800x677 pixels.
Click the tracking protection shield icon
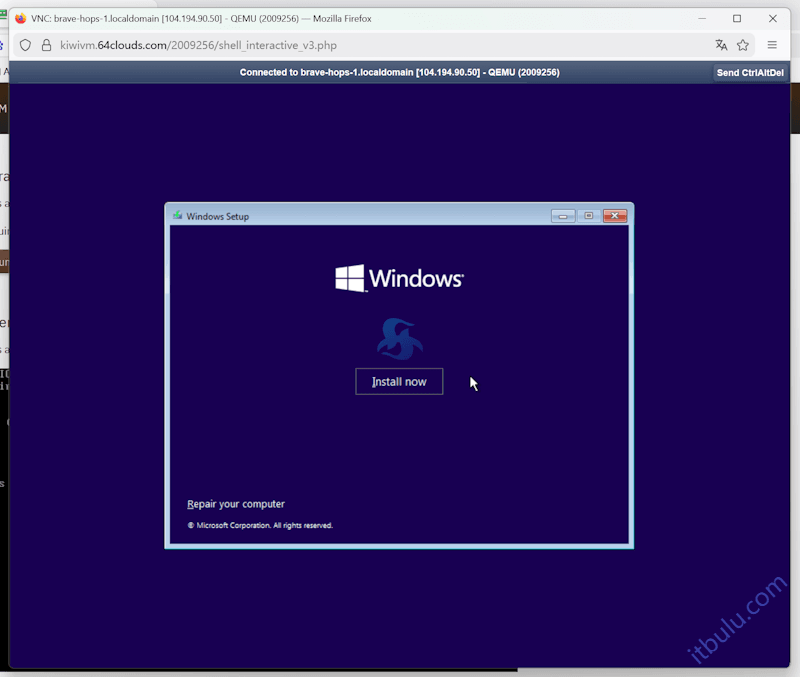(27, 45)
